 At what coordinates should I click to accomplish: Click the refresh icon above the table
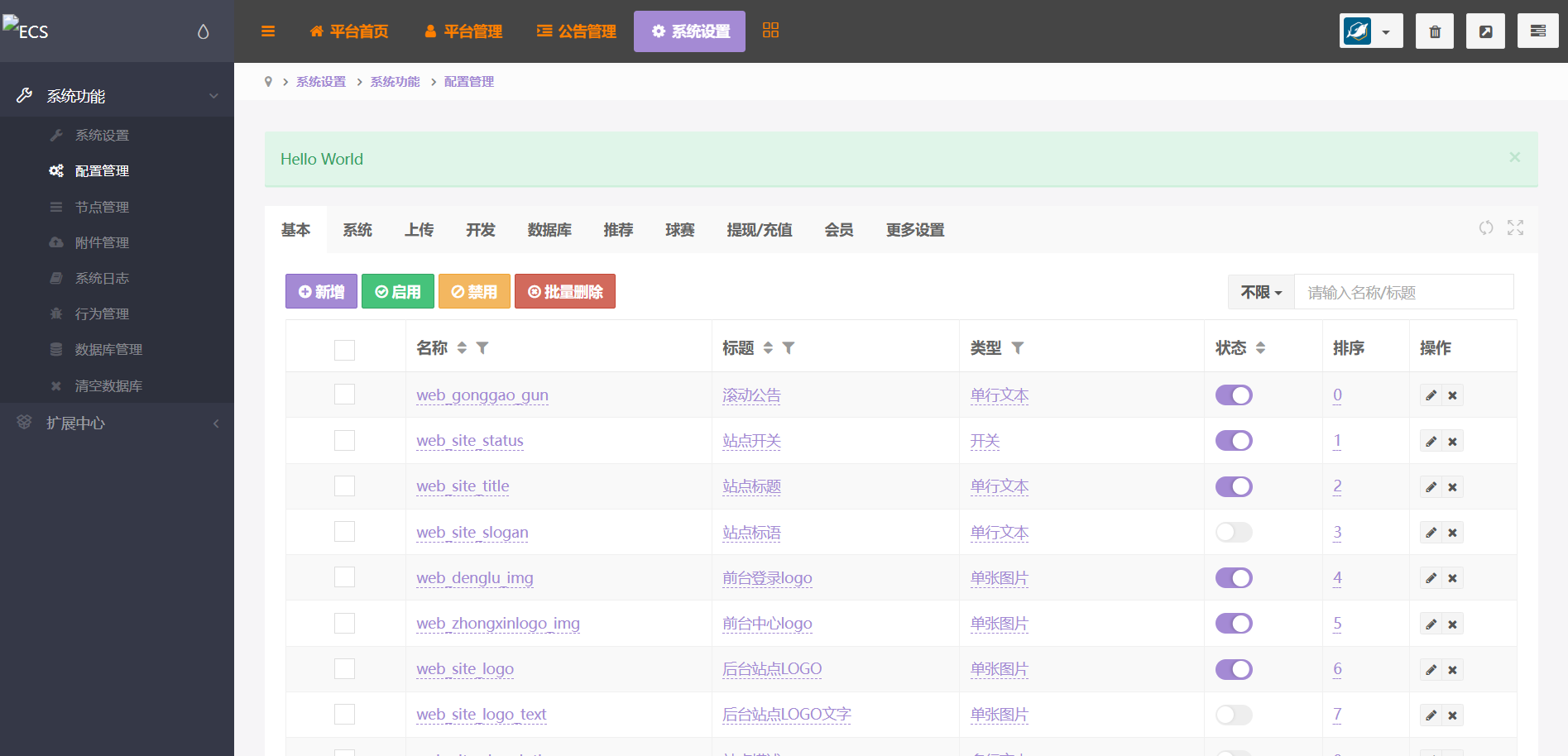pos(1486,227)
